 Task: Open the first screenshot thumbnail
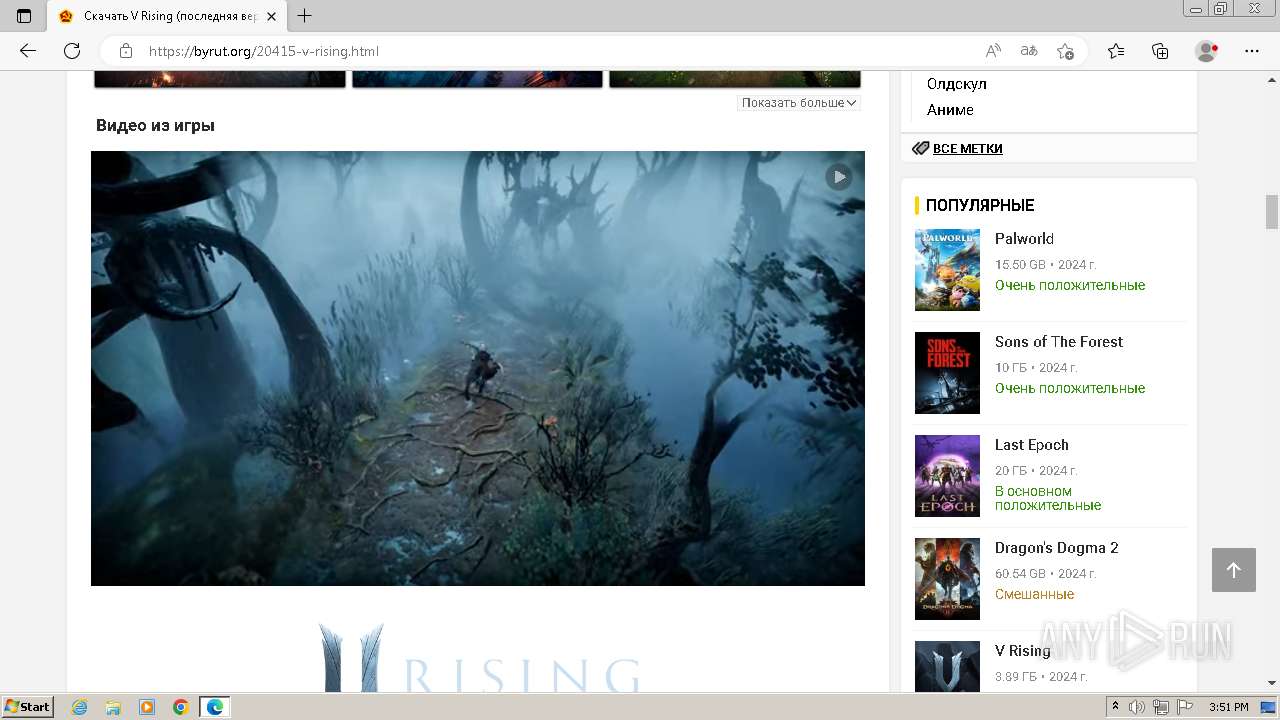220,79
